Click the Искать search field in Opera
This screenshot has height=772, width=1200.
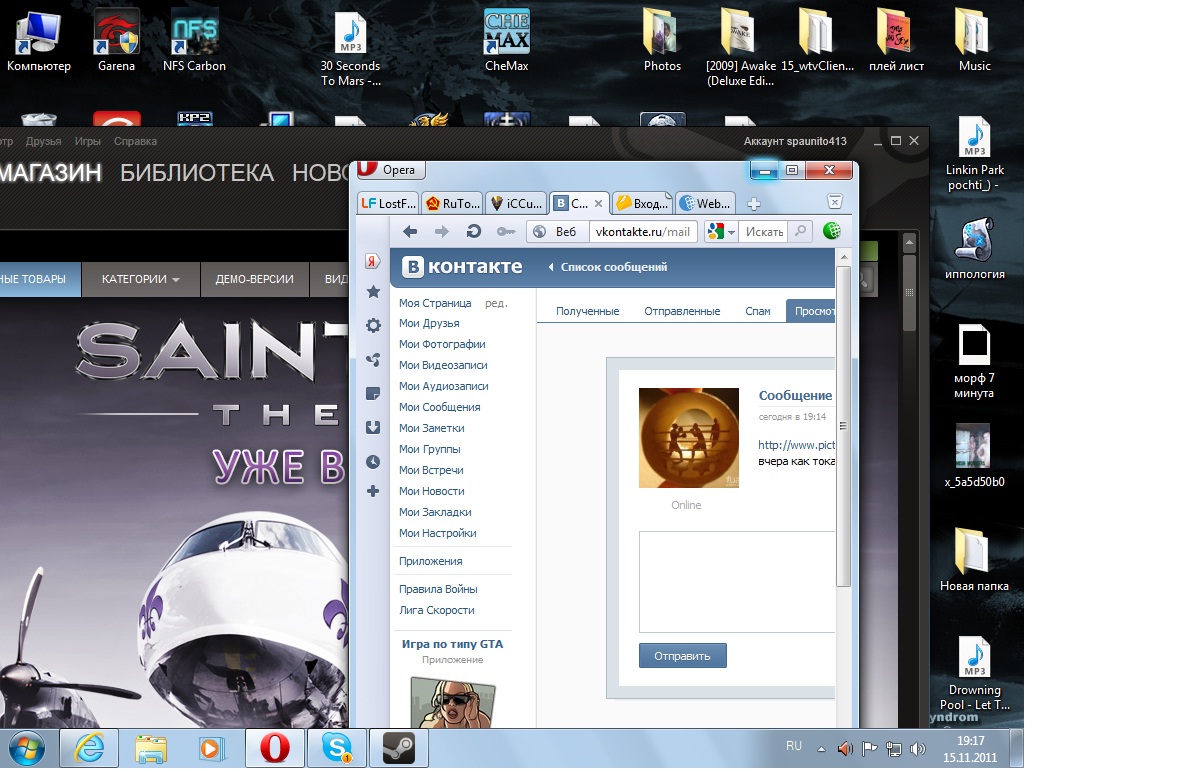pos(765,231)
